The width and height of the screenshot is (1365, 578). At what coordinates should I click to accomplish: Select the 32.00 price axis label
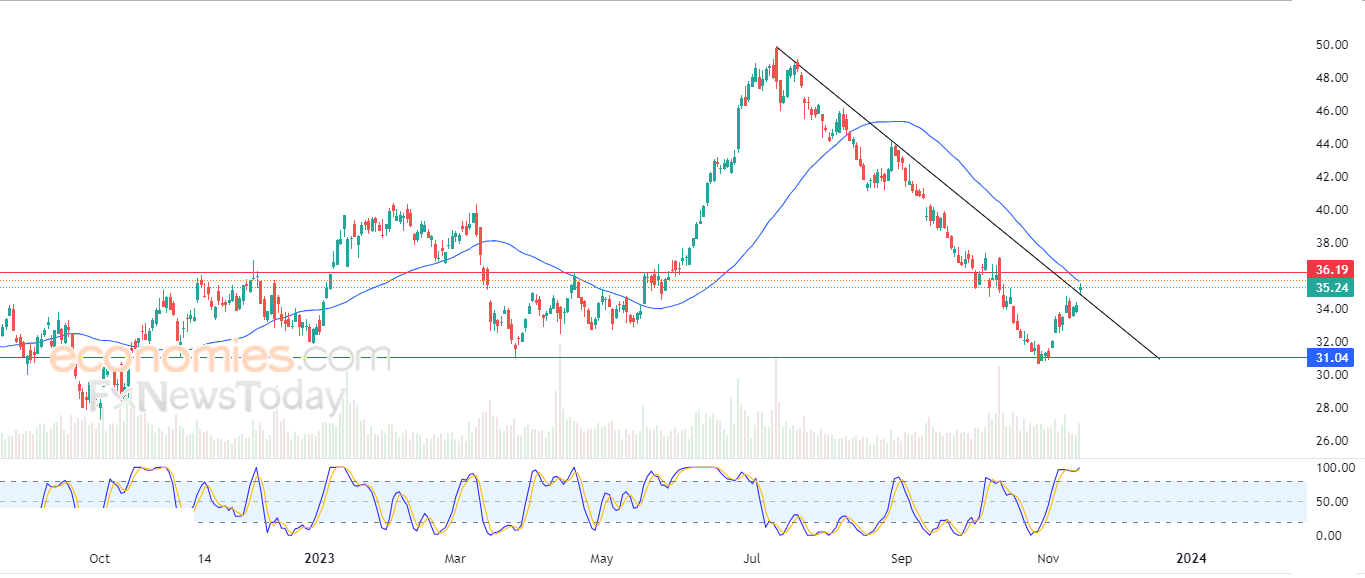click(x=1331, y=342)
